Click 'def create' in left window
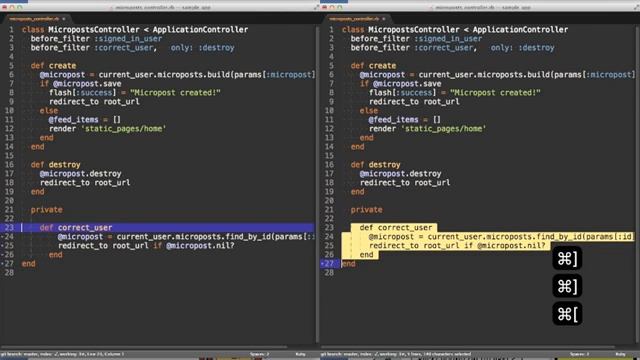 53,66
